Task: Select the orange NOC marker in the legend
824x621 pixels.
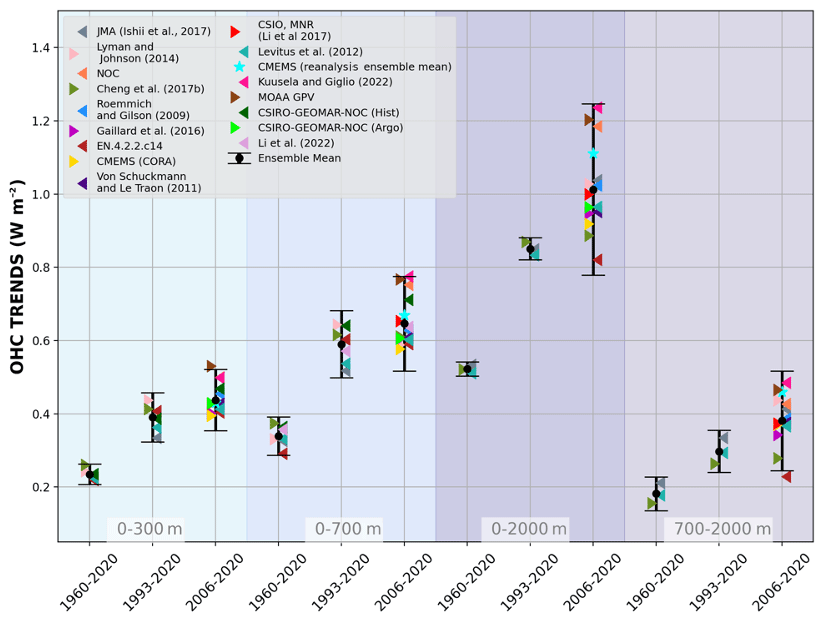Action: click(82, 72)
